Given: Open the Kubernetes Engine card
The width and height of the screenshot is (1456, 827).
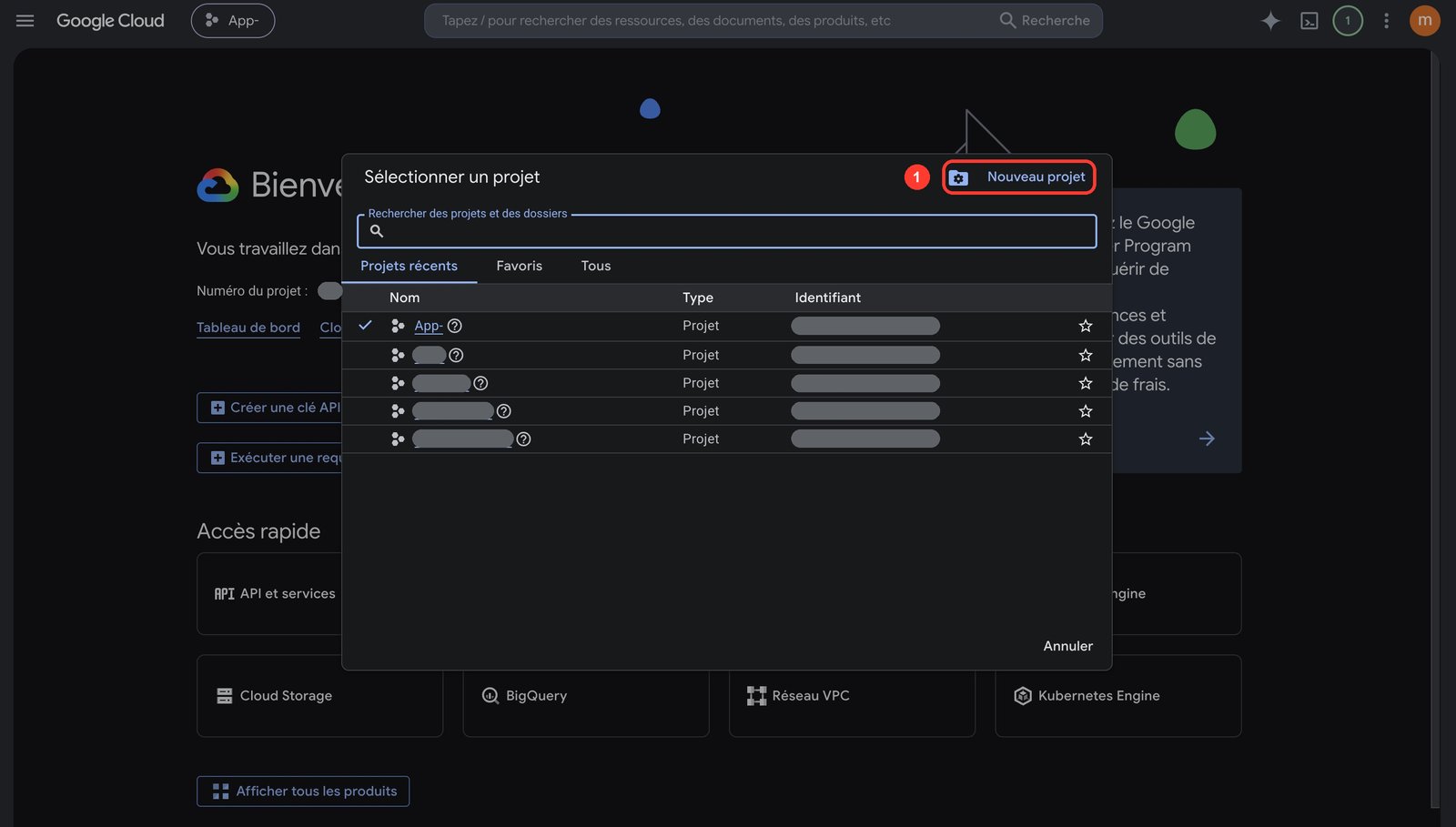Looking at the screenshot, I should [x=1118, y=696].
